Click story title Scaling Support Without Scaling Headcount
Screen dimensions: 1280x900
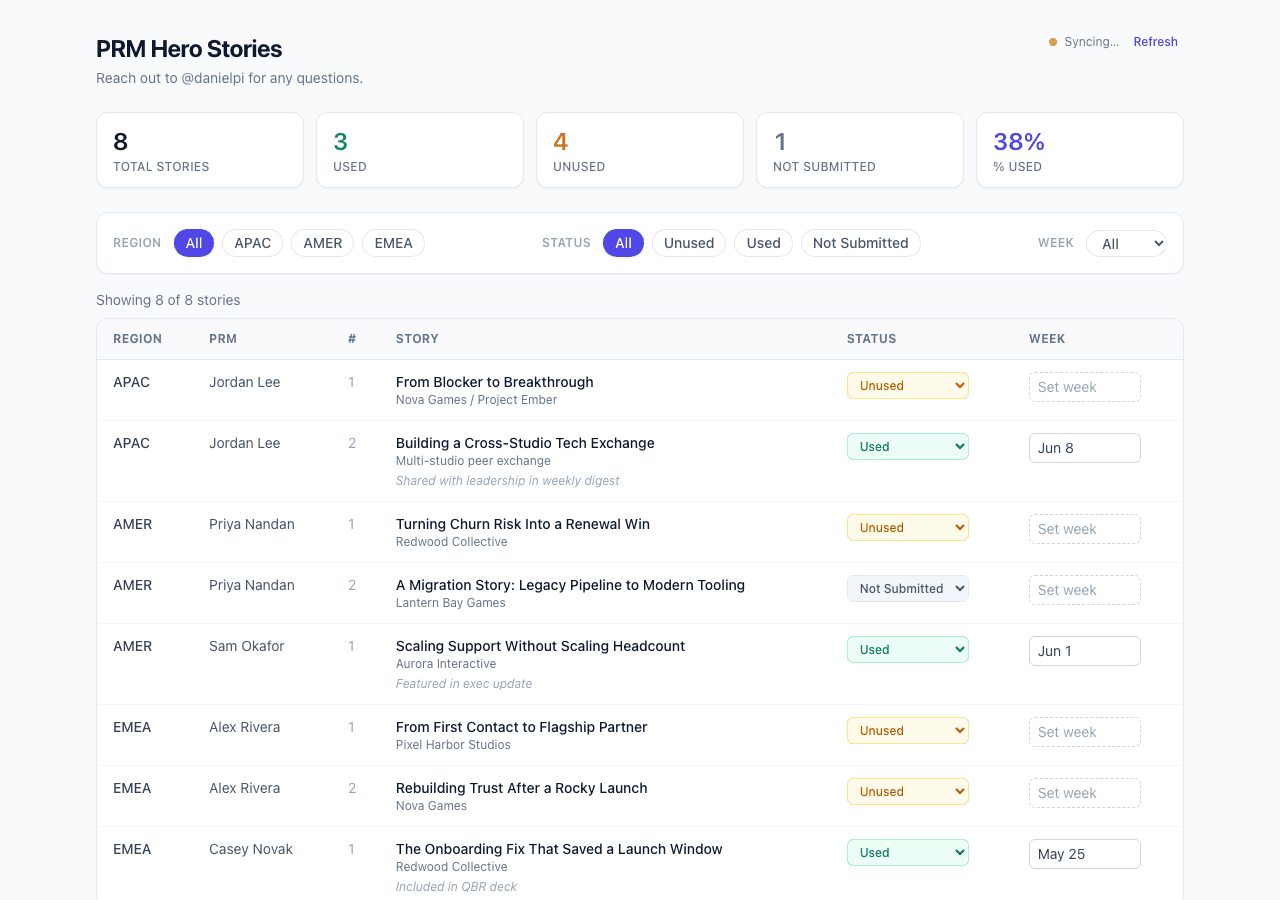[540, 646]
